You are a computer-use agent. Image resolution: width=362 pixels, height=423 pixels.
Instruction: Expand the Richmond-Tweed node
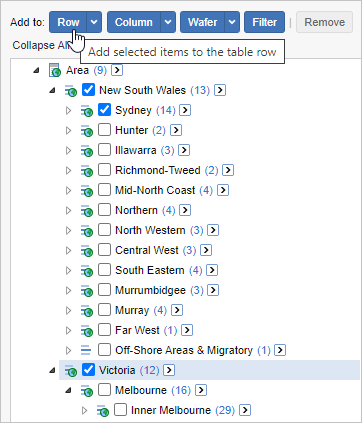point(68,170)
